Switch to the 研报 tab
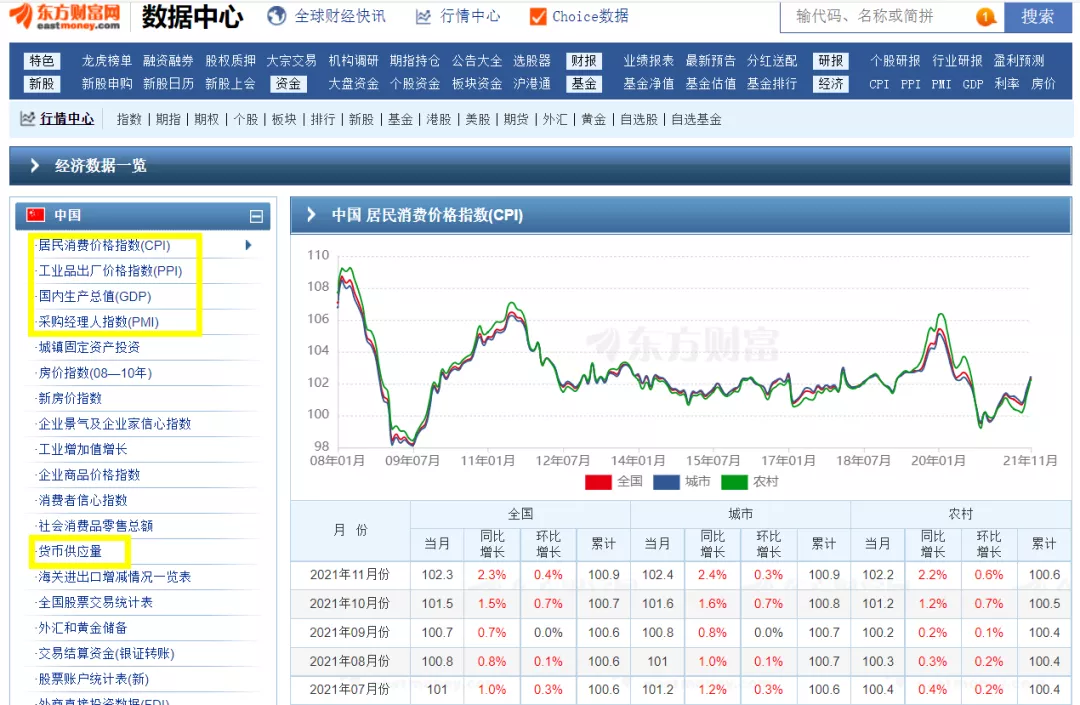This screenshot has height=705, width=1080. [x=830, y=60]
